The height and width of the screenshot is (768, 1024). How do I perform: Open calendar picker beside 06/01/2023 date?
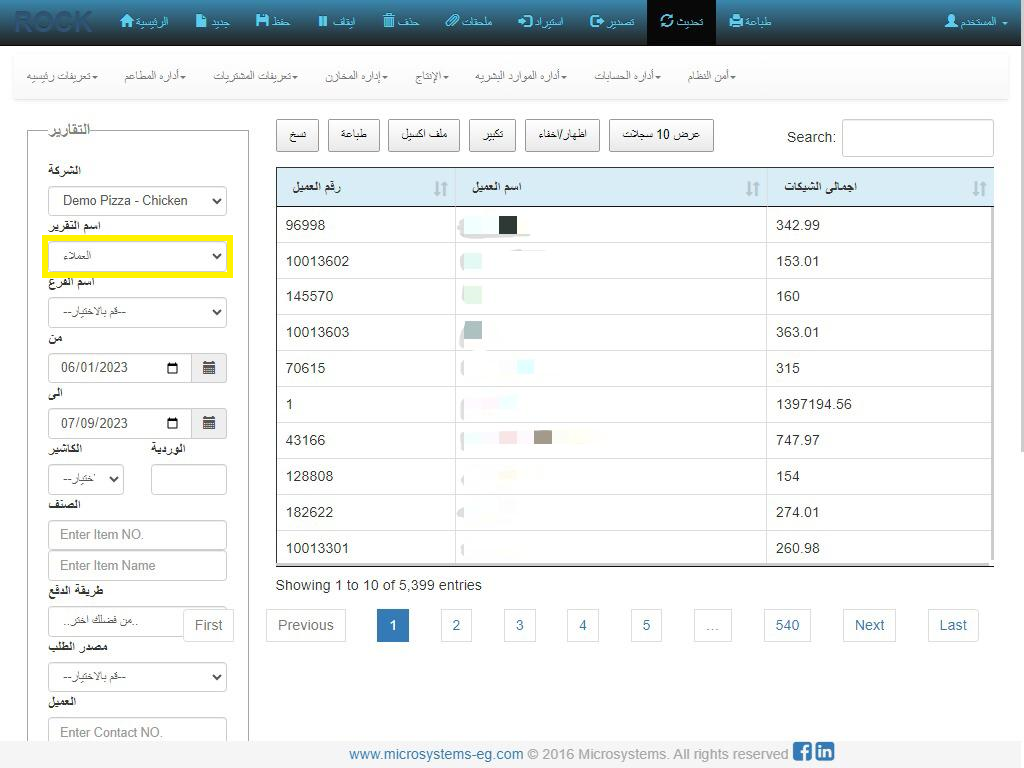click(x=209, y=368)
